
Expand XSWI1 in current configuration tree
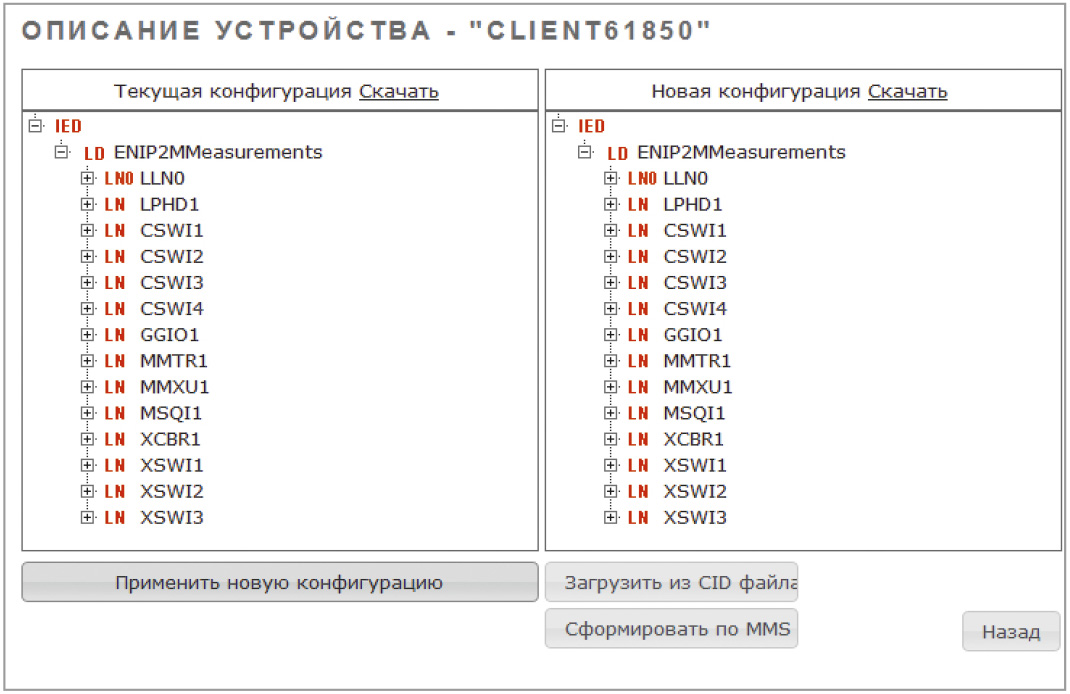click(87, 465)
